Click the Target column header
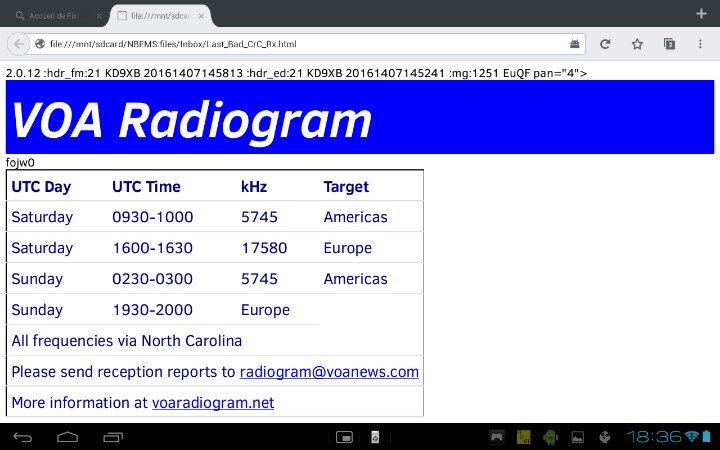720x450 pixels. (346, 187)
